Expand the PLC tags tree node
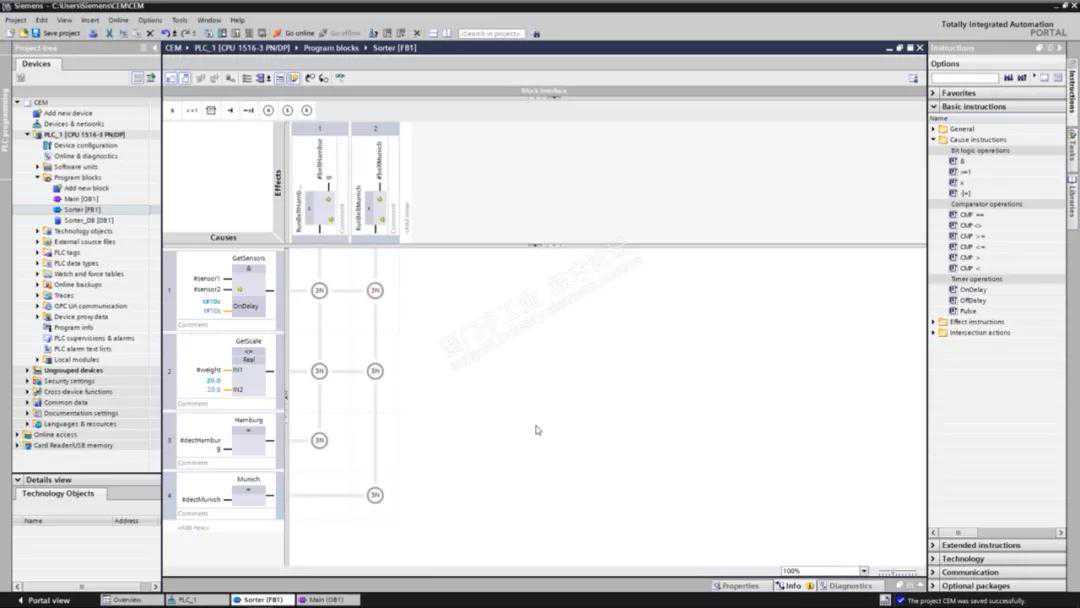 tap(38, 252)
